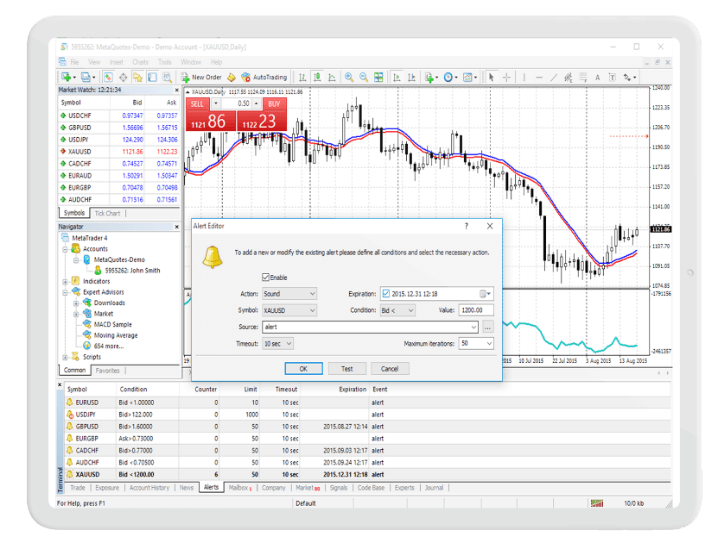Switch to the Tick Chart tab
Screen dimensions: 724x549
pyautogui.click(x=107, y=213)
